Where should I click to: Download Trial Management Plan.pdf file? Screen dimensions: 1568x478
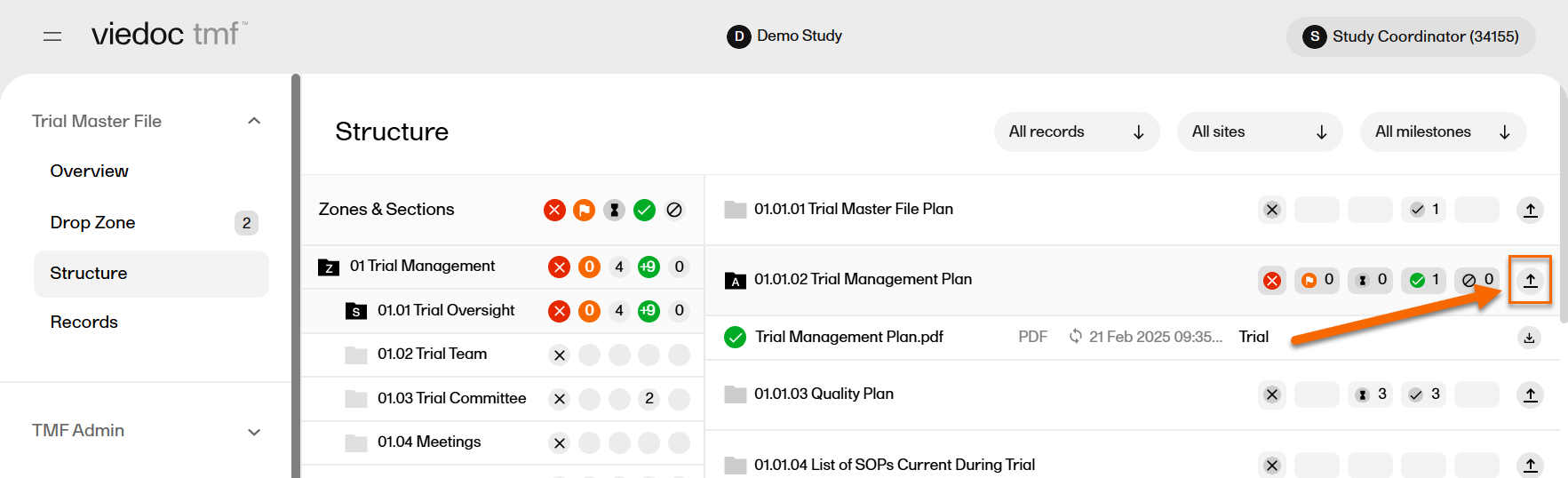coord(1529,338)
